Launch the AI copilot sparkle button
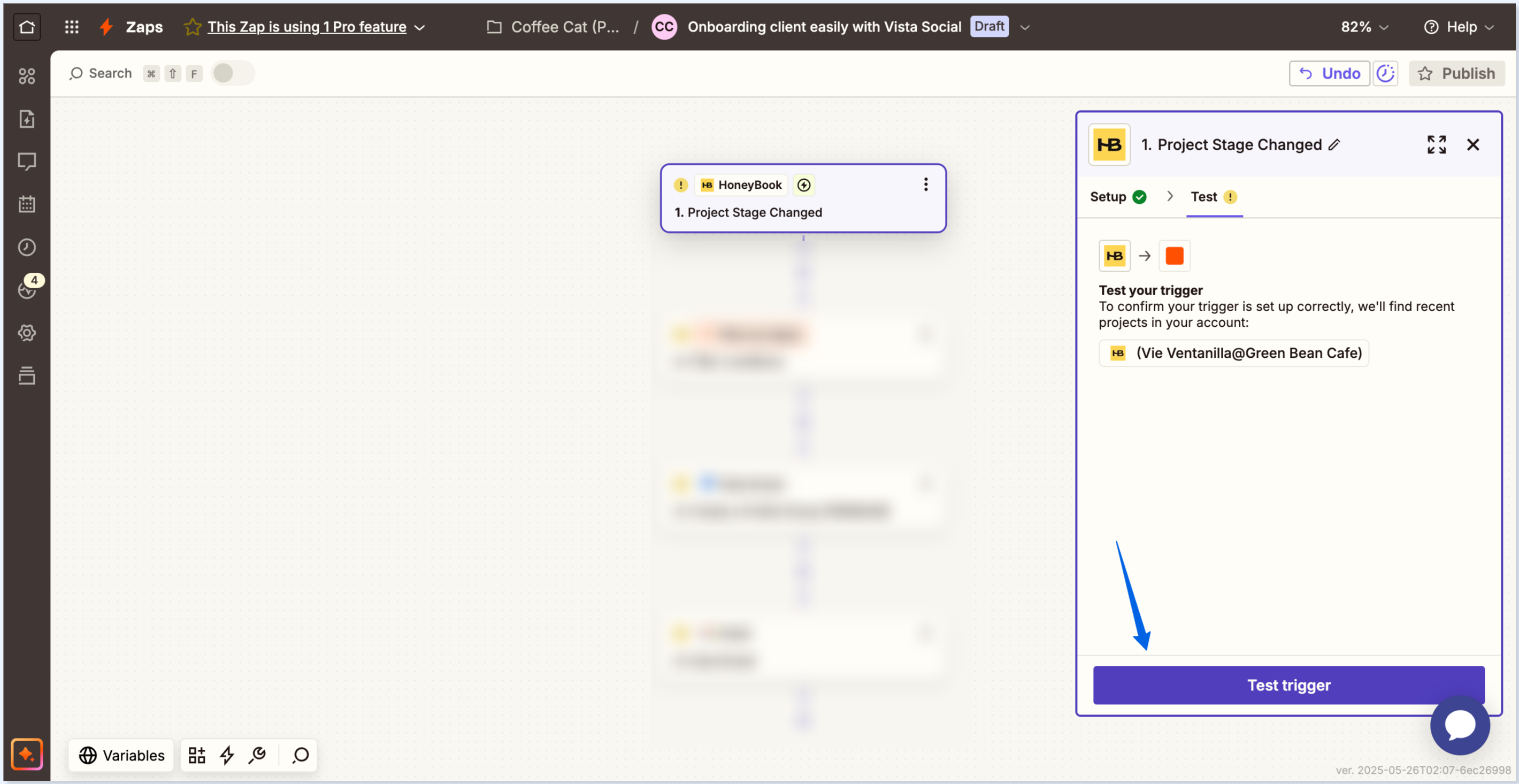 (x=27, y=754)
